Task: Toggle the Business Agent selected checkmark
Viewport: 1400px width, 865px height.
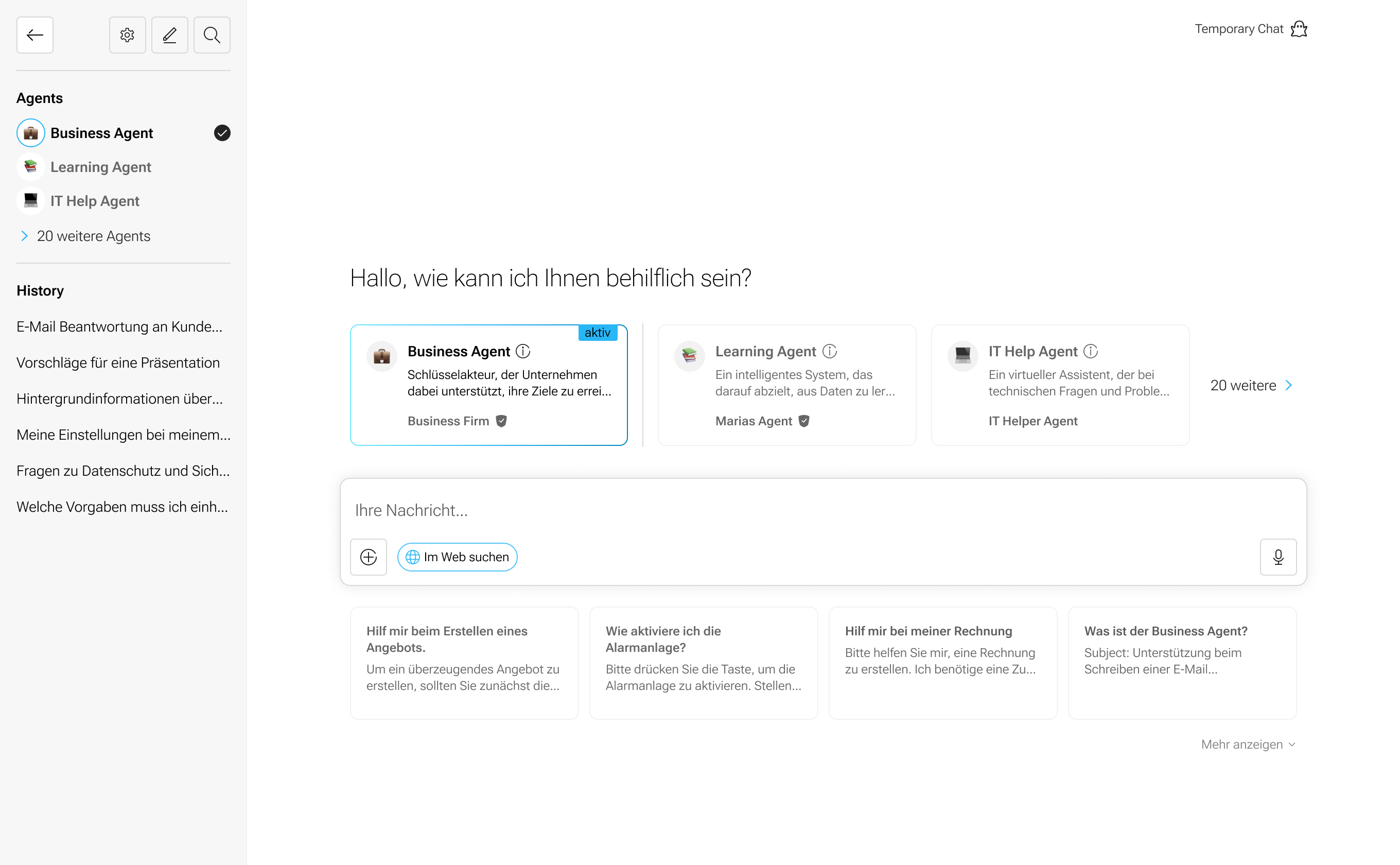Action: tap(222, 133)
